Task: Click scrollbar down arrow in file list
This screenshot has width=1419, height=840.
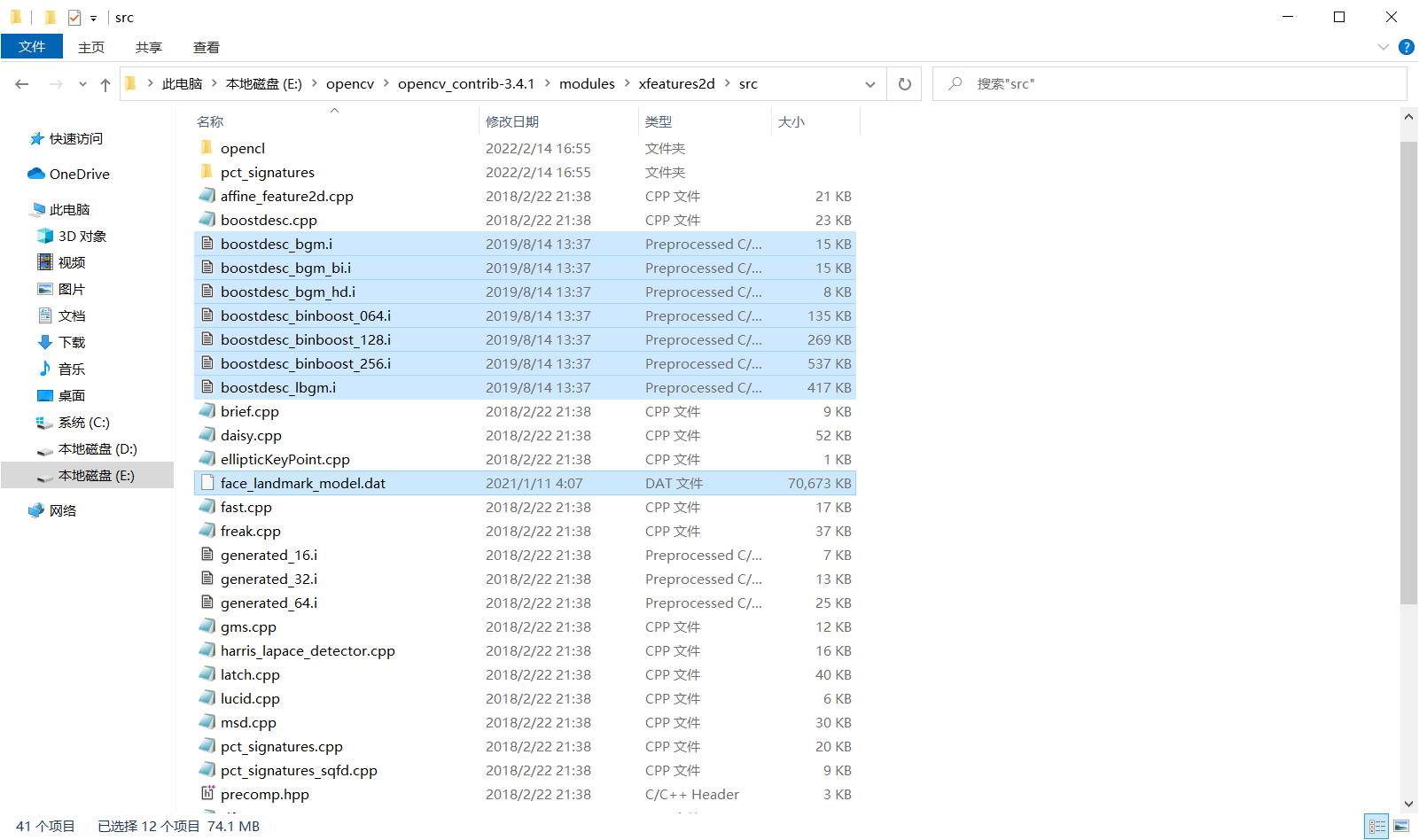Action: click(x=1409, y=805)
